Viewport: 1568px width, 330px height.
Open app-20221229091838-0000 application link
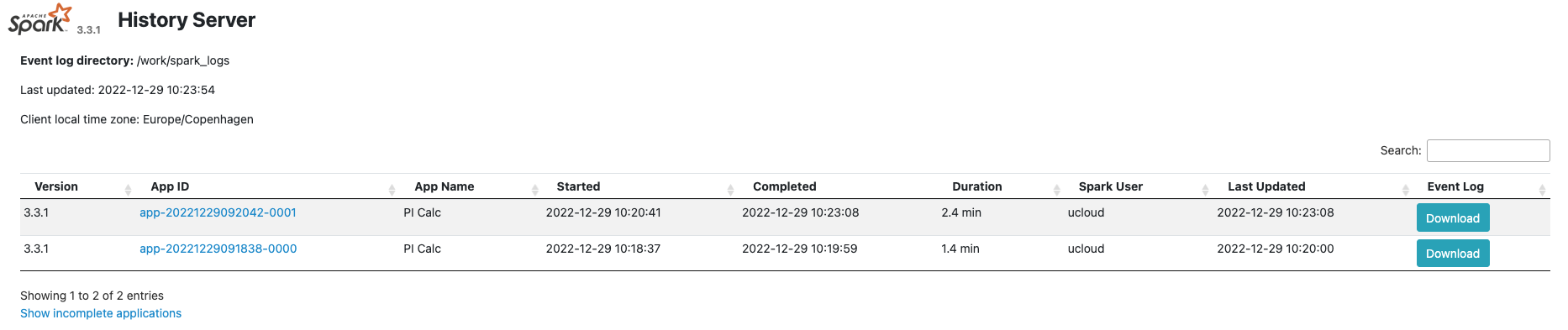(218, 249)
